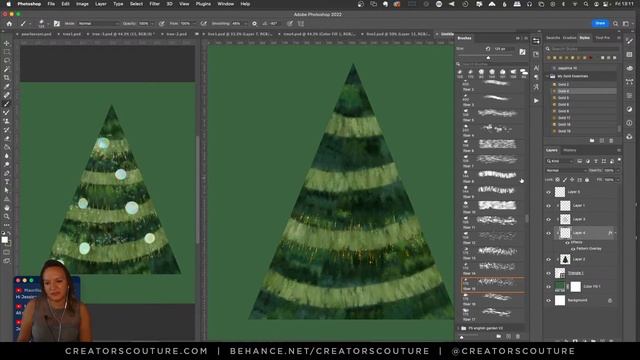Create new style folder in Styles panel
The height and width of the screenshot is (360, 640).
pyautogui.click(x=592, y=140)
